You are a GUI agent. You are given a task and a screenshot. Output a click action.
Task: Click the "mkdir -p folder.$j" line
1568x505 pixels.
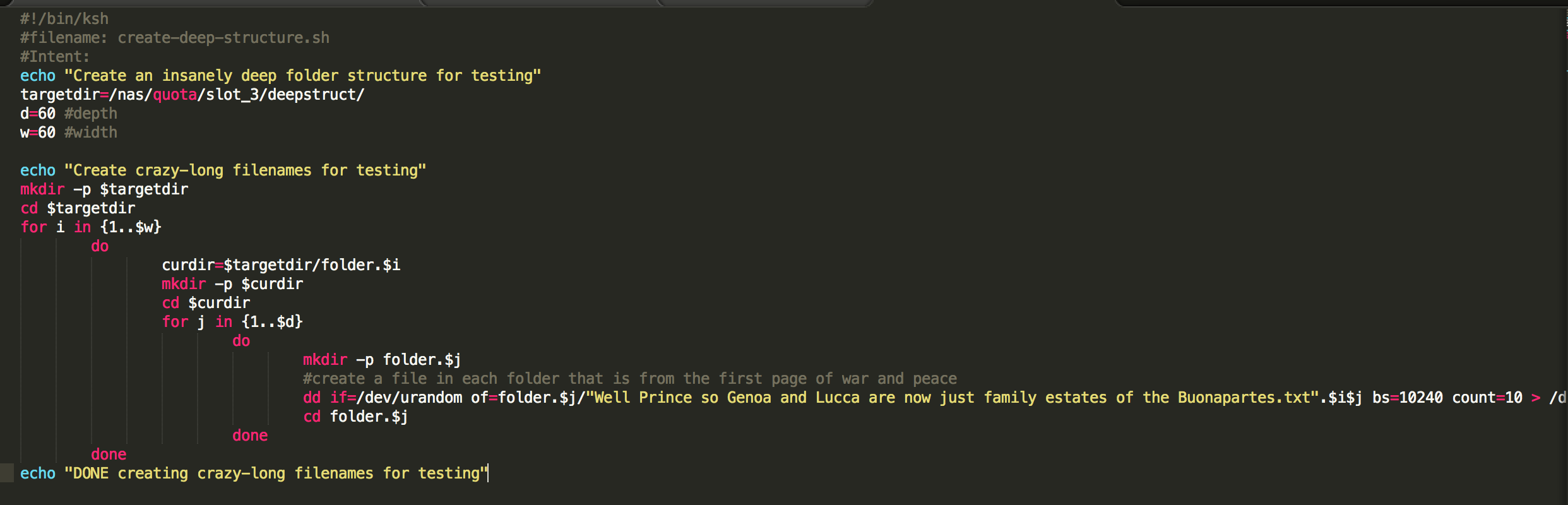pos(382,360)
